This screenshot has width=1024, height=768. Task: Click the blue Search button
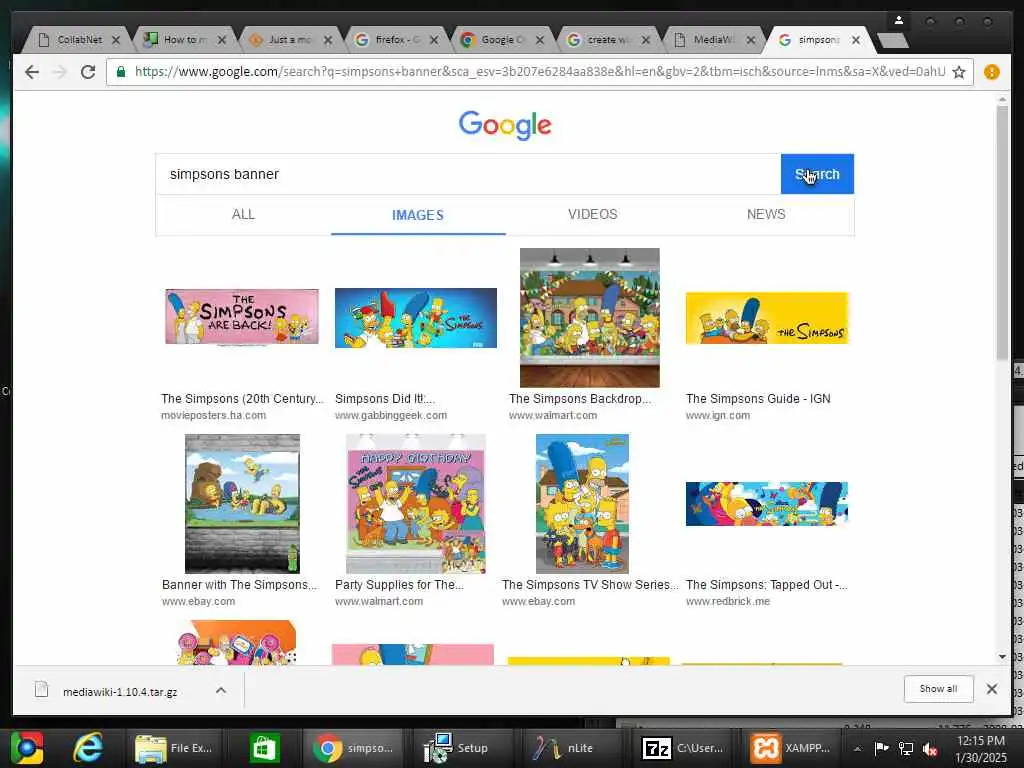pyautogui.click(x=817, y=174)
